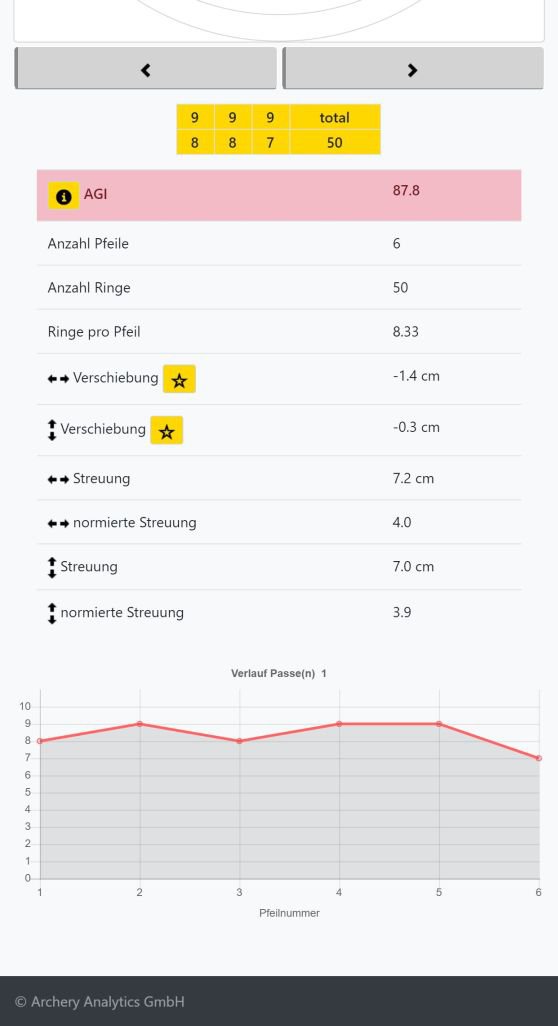
Task: Click chart data point for arrow 6
Action: pyautogui.click(x=538, y=758)
